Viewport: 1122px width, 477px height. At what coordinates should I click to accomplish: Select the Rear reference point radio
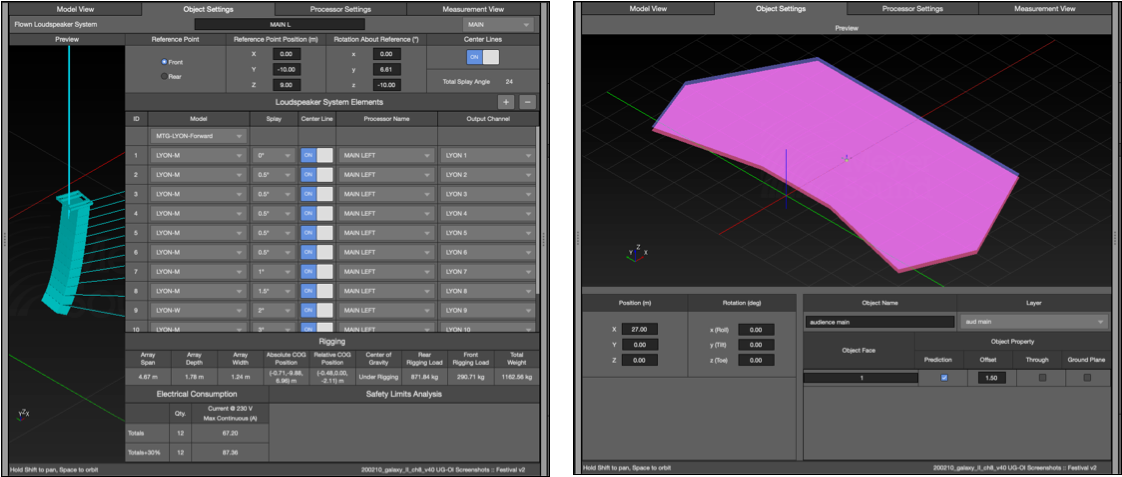point(165,76)
